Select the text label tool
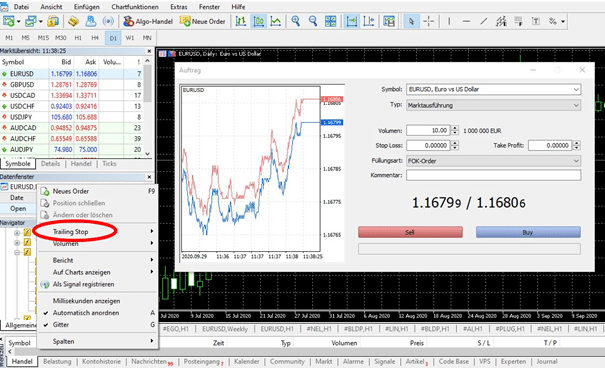The height and width of the screenshot is (368, 605). point(536,21)
